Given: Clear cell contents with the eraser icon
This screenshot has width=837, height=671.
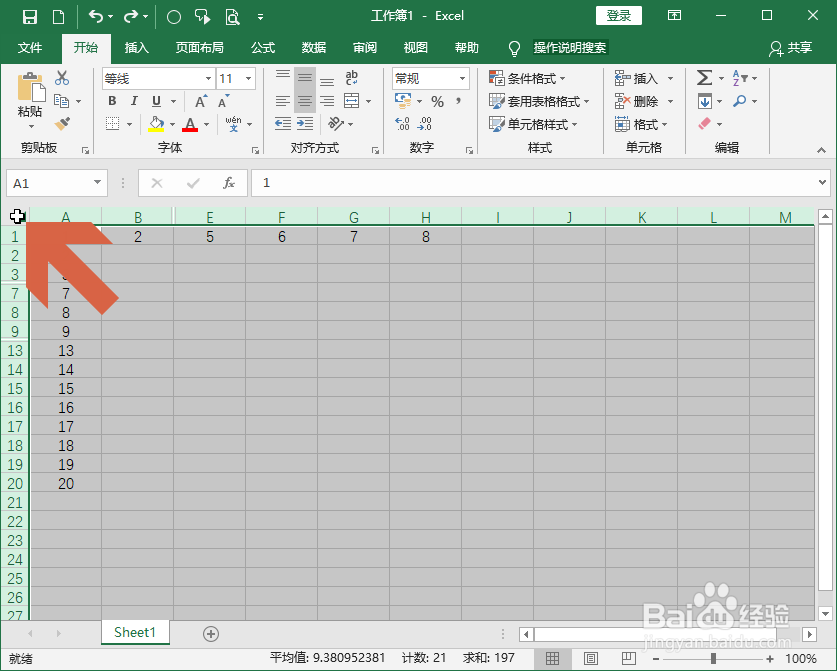Looking at the screenshot, I should (x=705, y=124).
